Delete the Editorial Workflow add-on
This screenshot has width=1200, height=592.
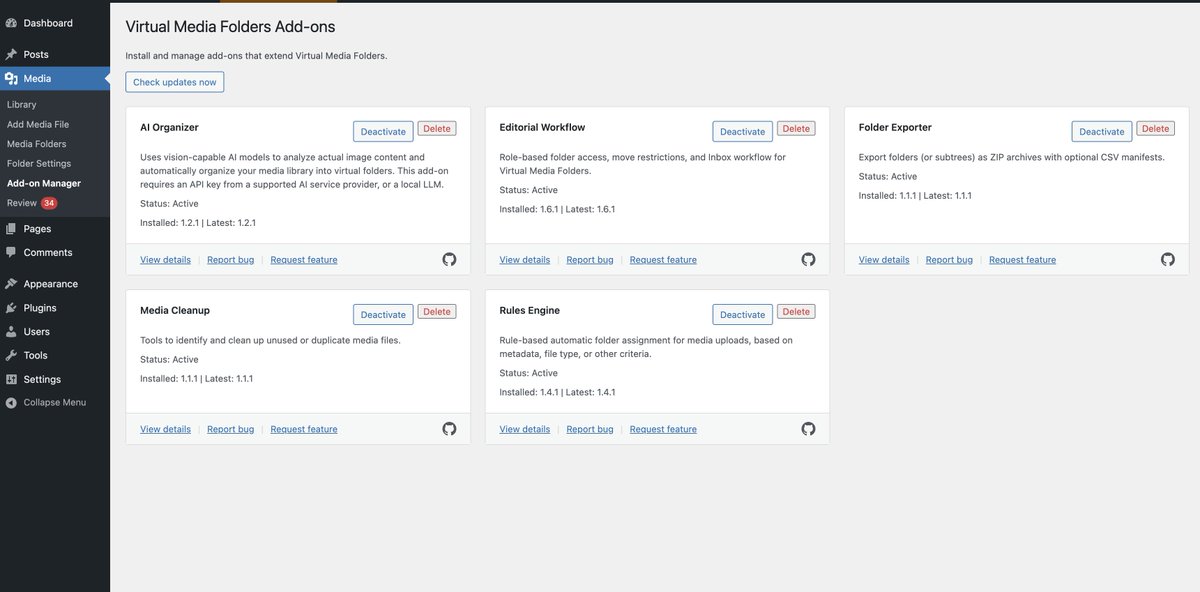tap(796, 129)
